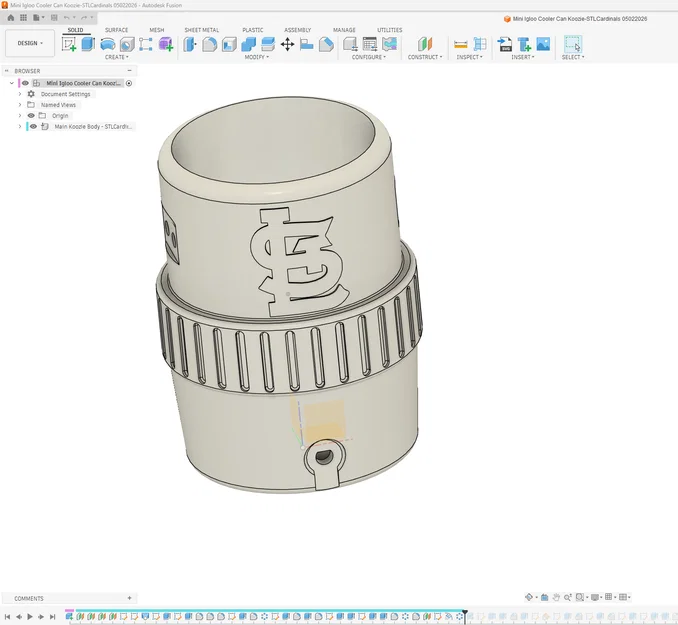This screenshot has height=625, width=678.
Task: Select the Create Form purple box tool
Action: tap(166, 44)
